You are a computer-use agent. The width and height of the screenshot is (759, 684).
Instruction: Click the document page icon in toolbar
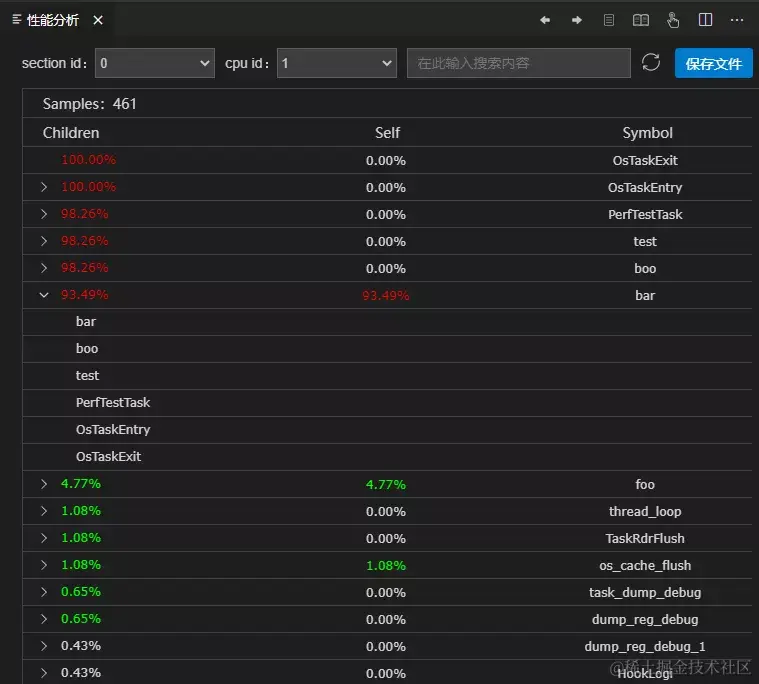[608, 20]
